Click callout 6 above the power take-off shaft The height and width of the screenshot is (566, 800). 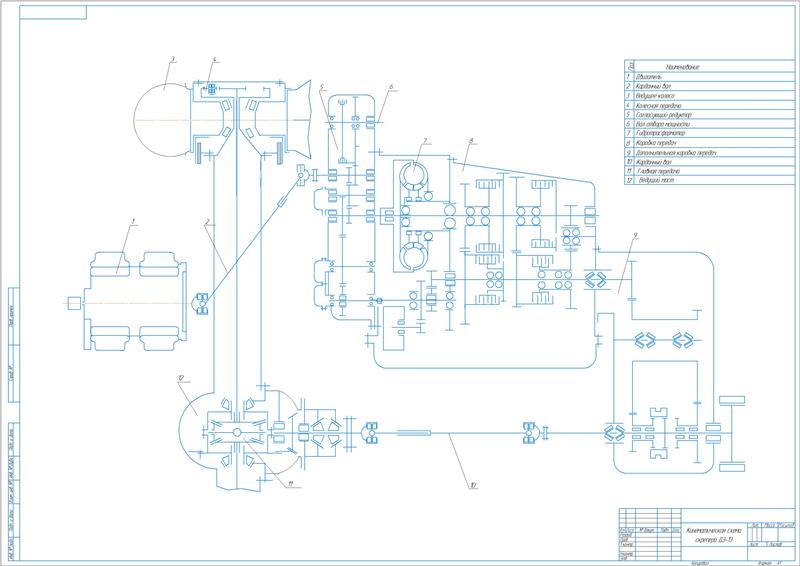pyautogui.click(x=391, y=87)
